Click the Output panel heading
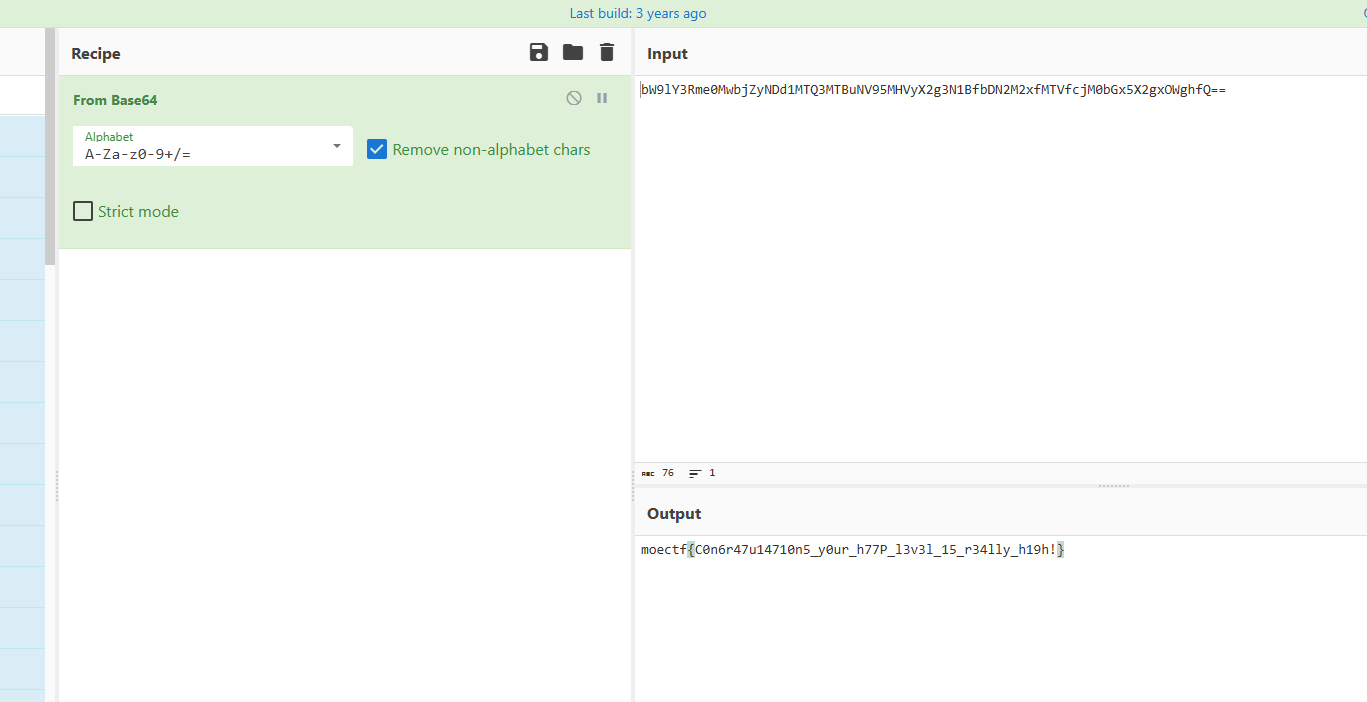 coord(674,514)
